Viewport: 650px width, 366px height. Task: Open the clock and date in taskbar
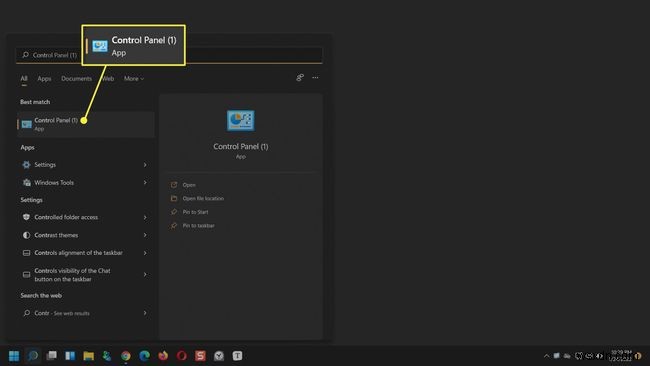coord(621,356)
